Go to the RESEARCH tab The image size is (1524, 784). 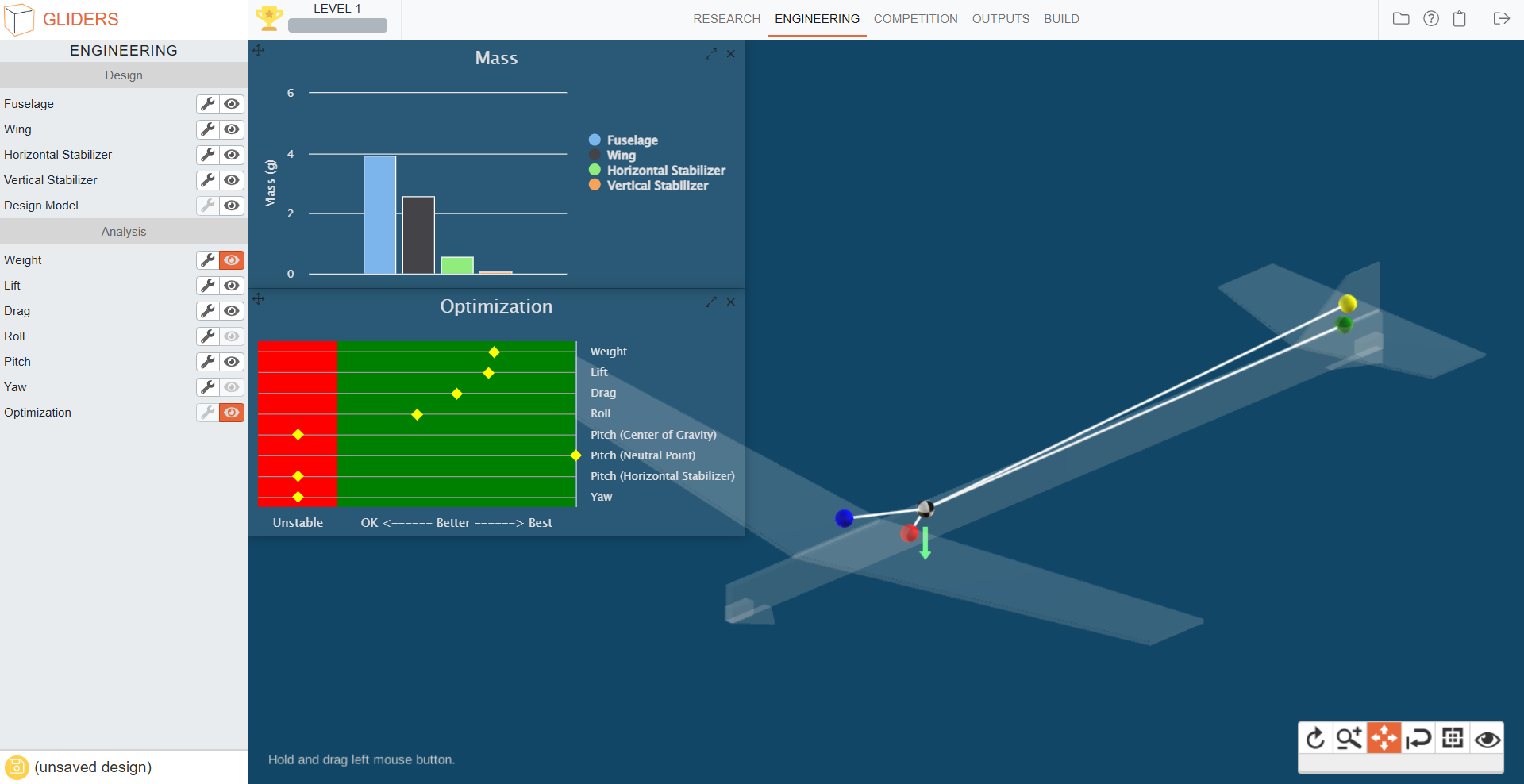[x=726, y=19]
